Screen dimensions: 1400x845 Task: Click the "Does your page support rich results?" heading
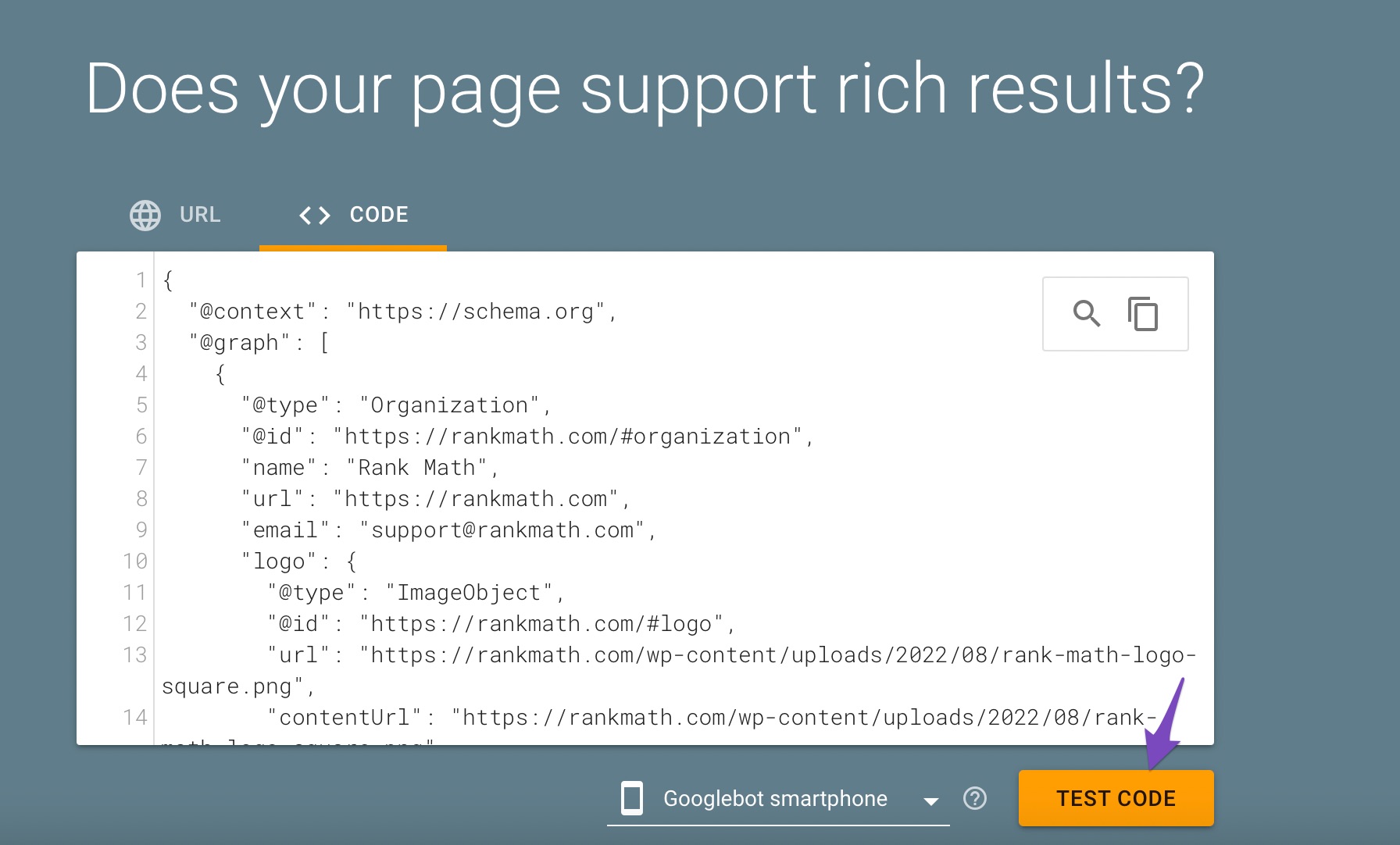(x=645, y=89)
